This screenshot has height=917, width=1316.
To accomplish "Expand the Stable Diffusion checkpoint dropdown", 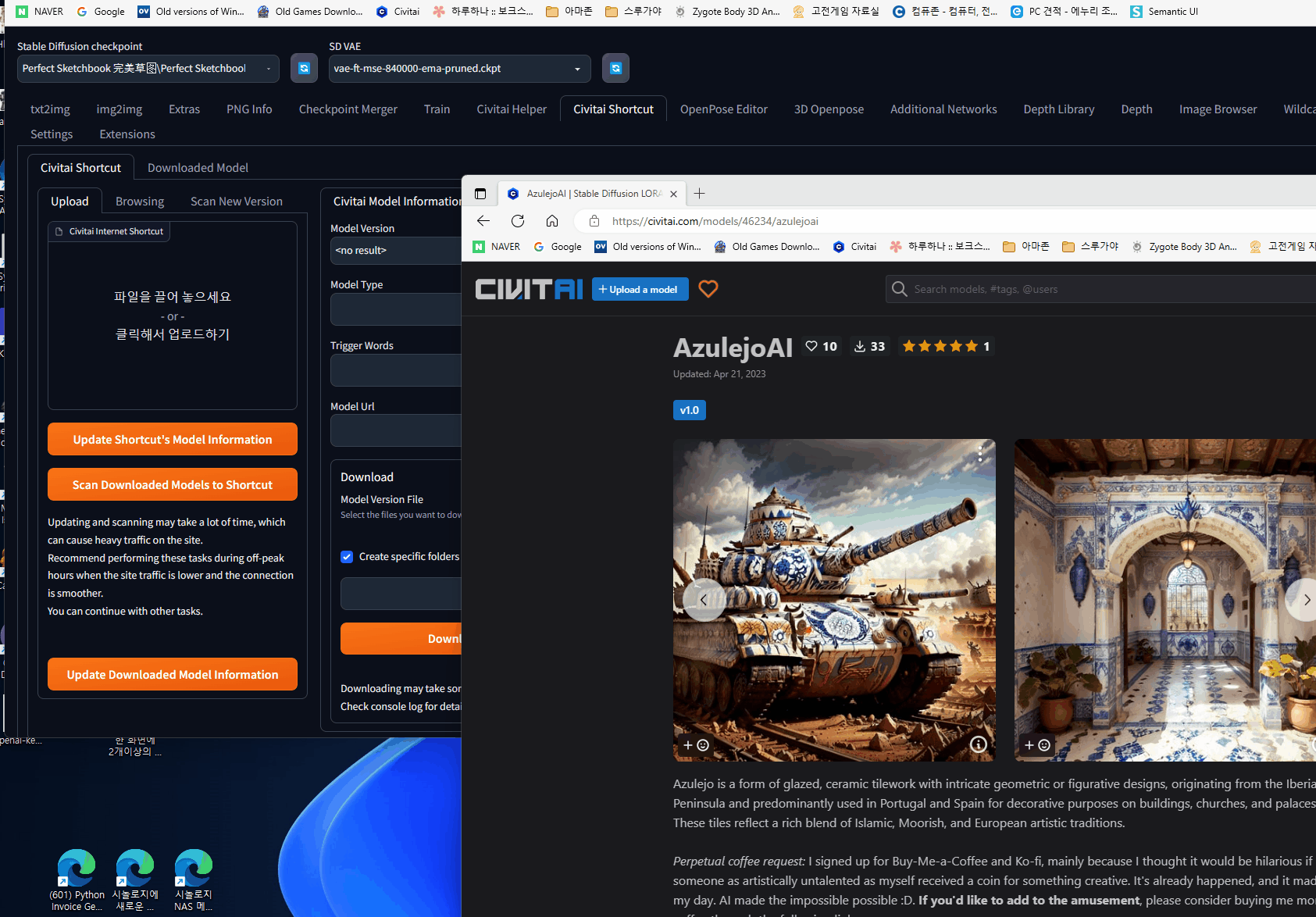I will click(x=148, y=69).
